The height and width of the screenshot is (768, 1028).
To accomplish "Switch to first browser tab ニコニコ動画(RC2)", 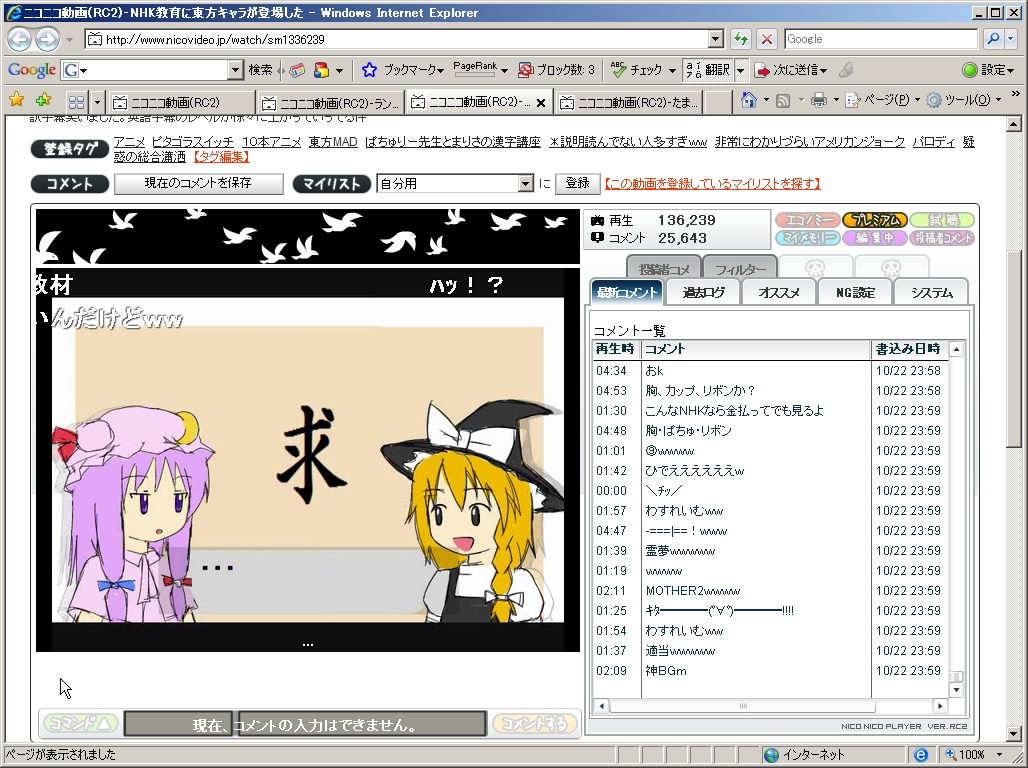I will [181, 102].
